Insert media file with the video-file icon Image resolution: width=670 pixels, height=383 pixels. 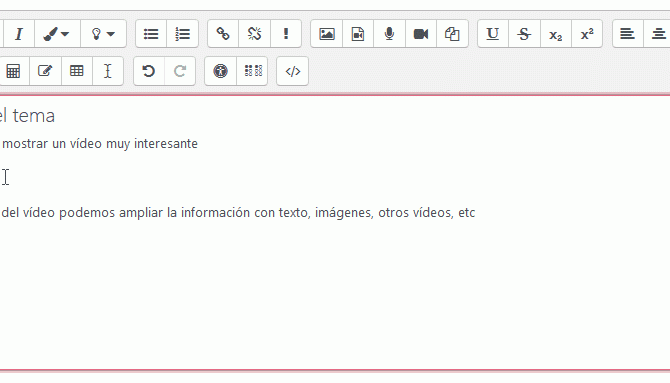tap(358, 34)
